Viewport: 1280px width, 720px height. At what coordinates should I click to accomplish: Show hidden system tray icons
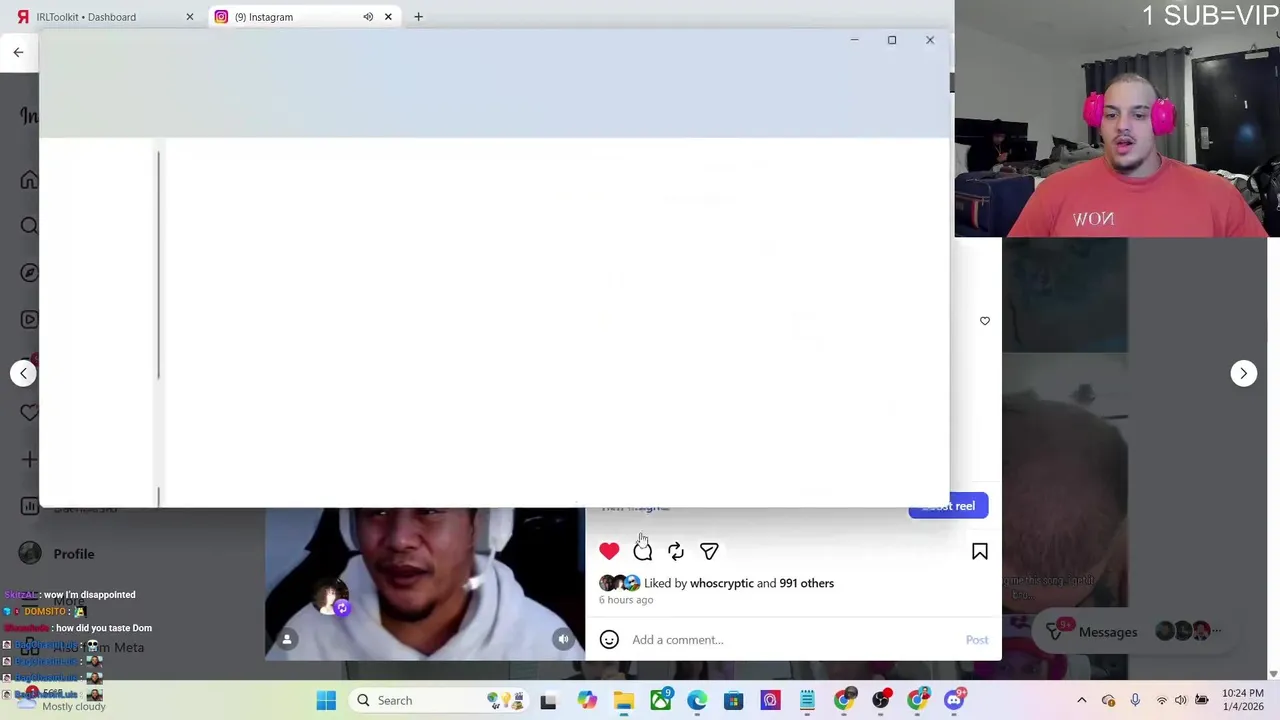point(1081,700)
